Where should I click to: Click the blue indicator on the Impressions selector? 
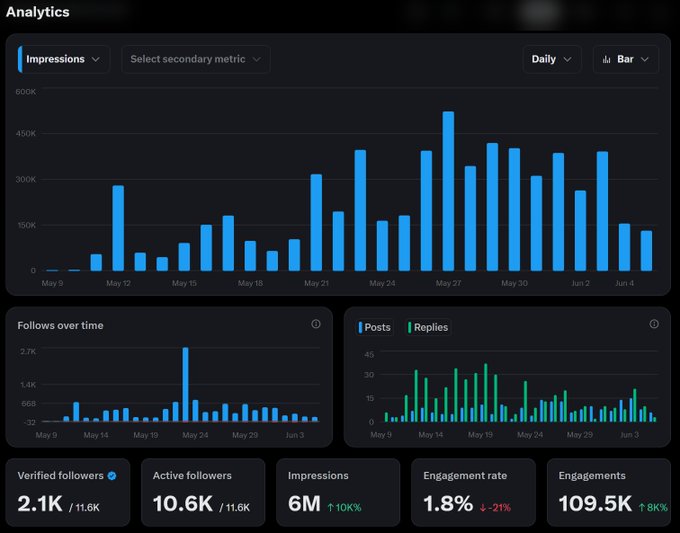tap(20, 59)
